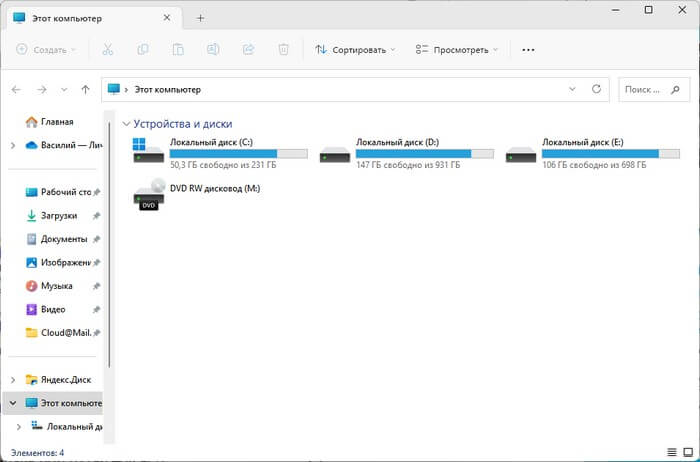Image resolution: width=700 pixels, height=462 pixels.
Task: Collapse the Устройства и диски group
Action: 125,124
